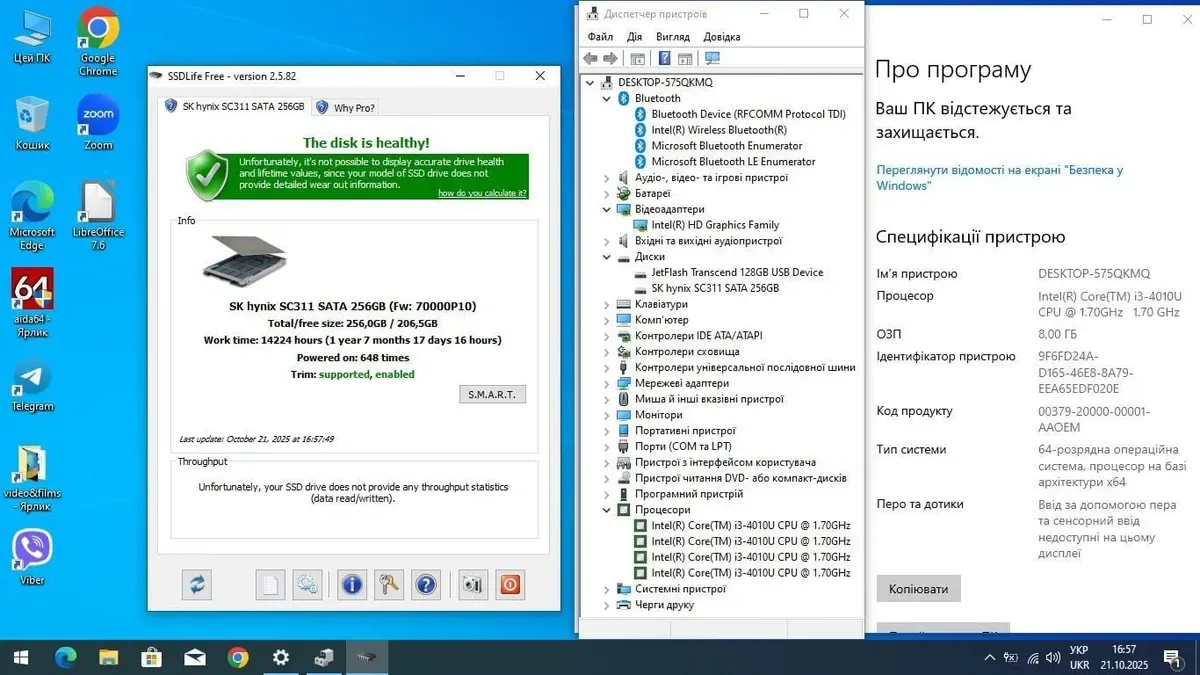This screenshot has width=1200, height=675.
Task: Expand the Клавіатури device category
Action: [607, 304]
